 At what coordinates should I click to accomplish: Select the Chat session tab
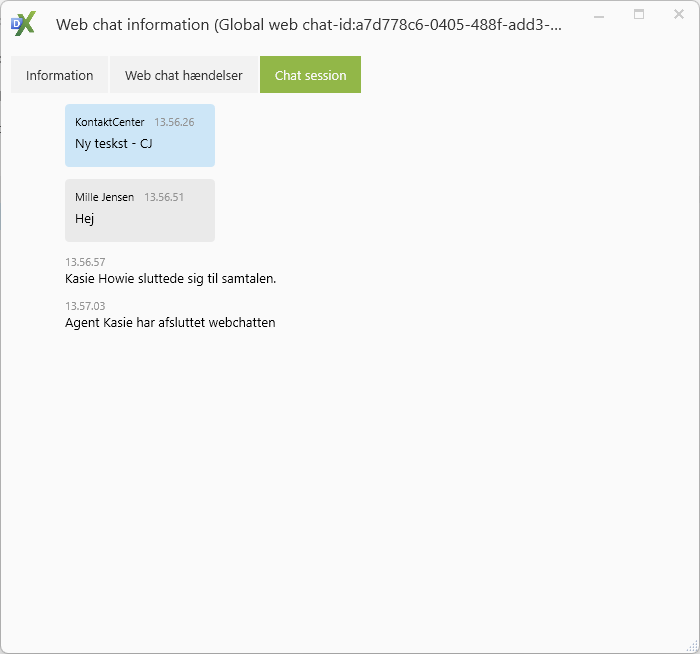point(310,75)
